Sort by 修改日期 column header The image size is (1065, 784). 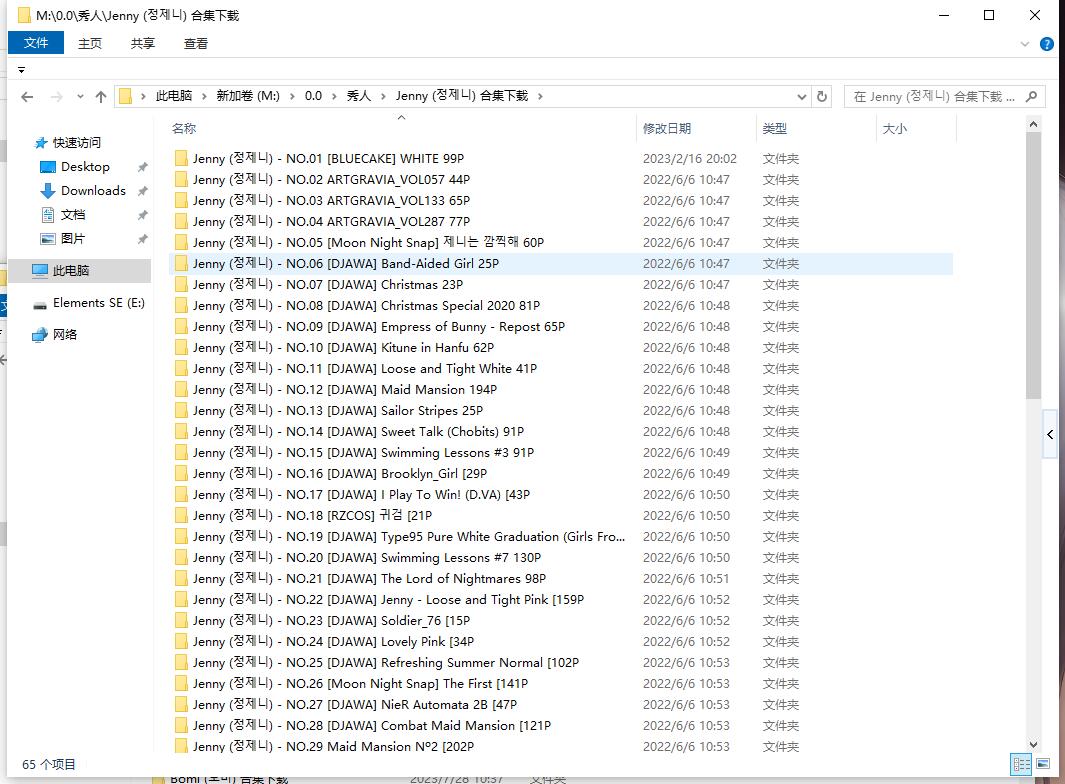[697, 128]
